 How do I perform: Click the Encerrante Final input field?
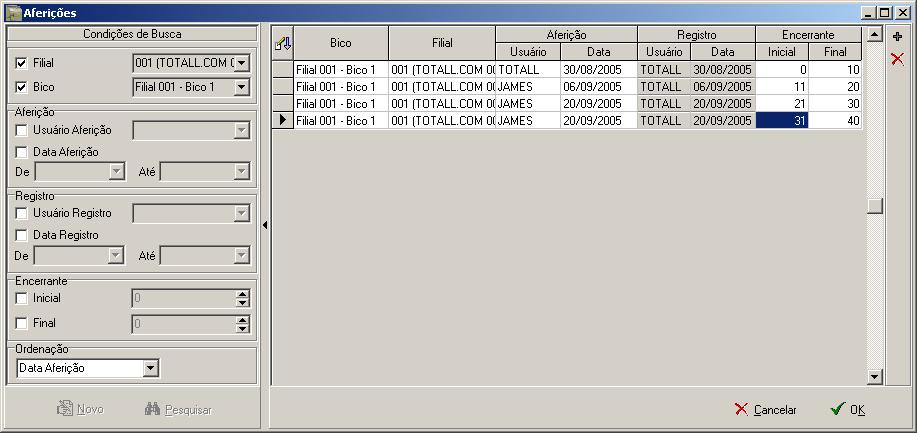click(184, 324)
